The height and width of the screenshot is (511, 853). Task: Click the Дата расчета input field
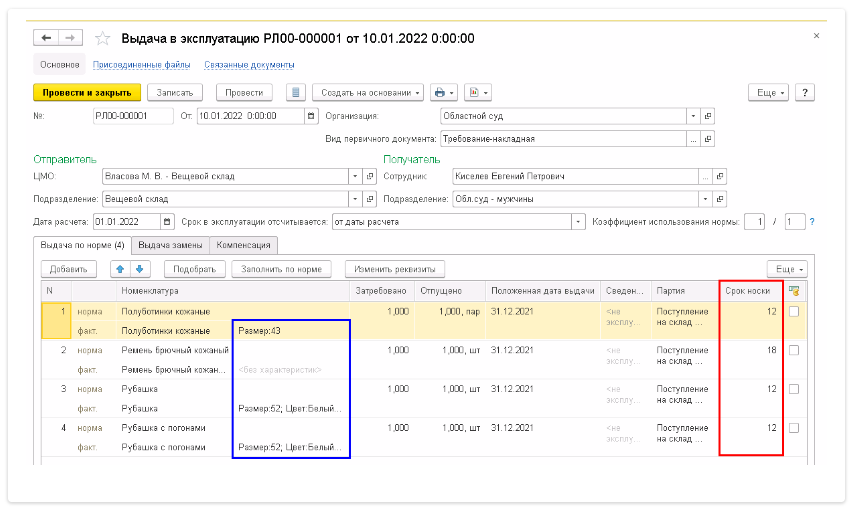(126, 221)
